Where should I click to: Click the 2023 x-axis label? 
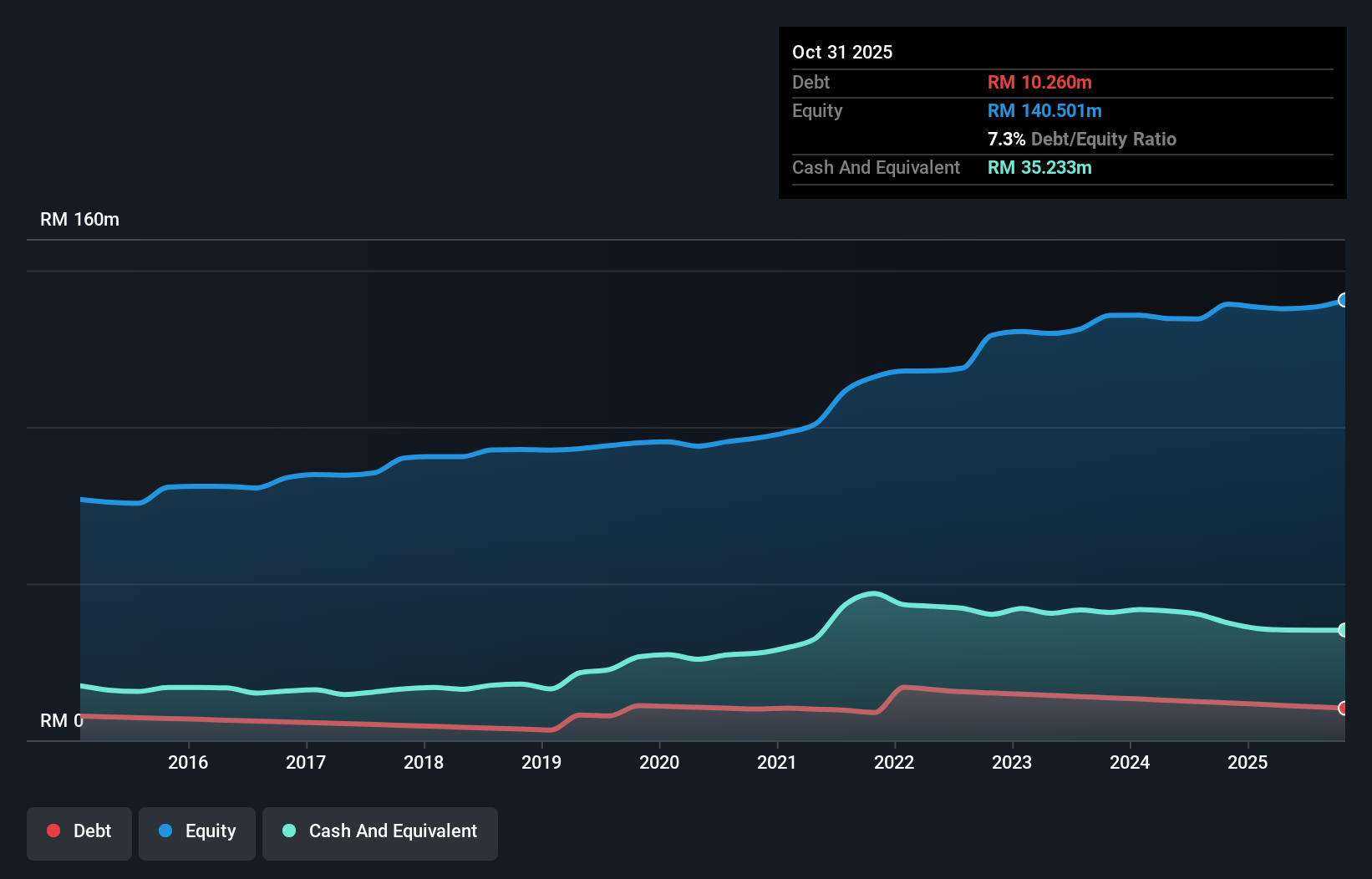point(1012,762)
